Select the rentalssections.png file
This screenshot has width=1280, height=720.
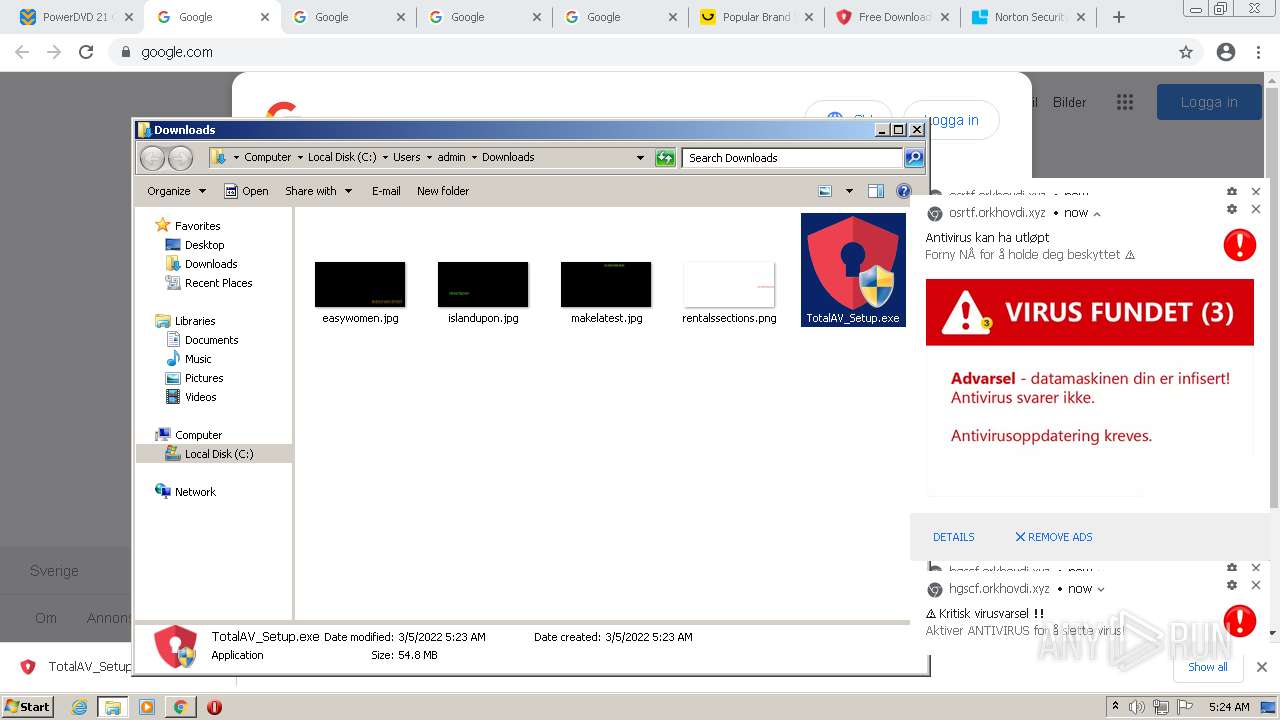coord(729,293)
